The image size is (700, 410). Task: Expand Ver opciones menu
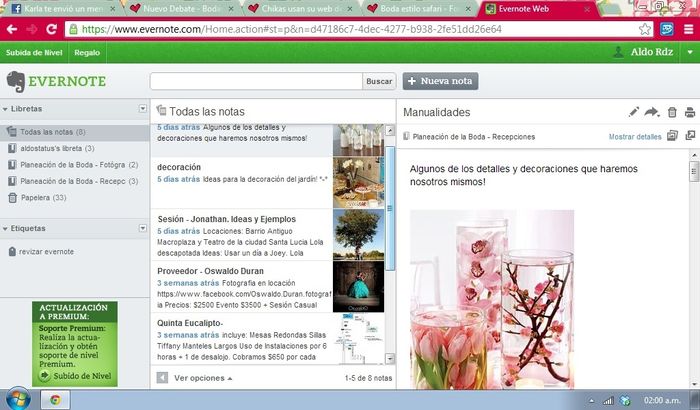(x=203, y=378)
